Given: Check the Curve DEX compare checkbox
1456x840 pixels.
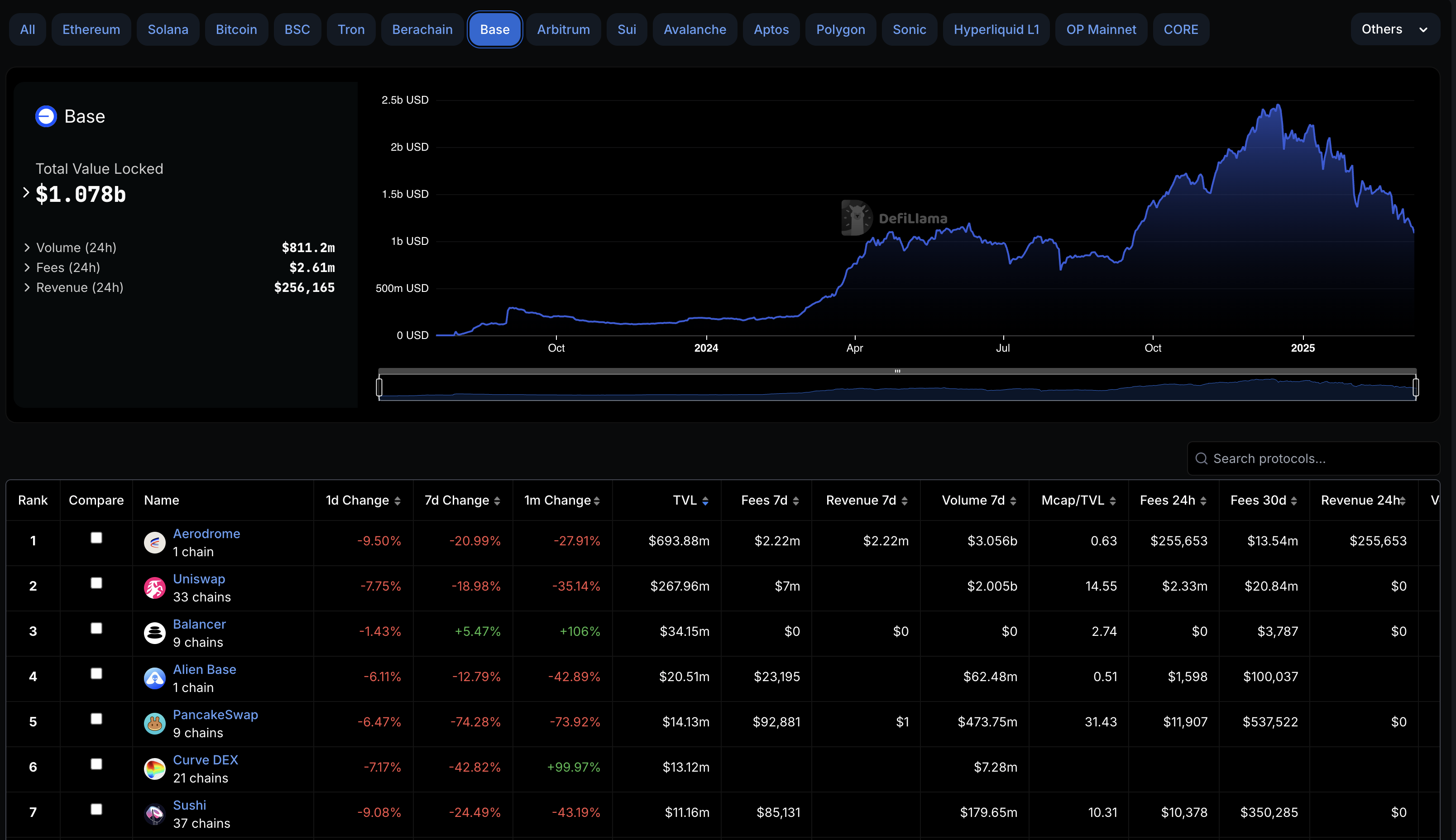Looking at the screenshot, I should pos(96,764).
